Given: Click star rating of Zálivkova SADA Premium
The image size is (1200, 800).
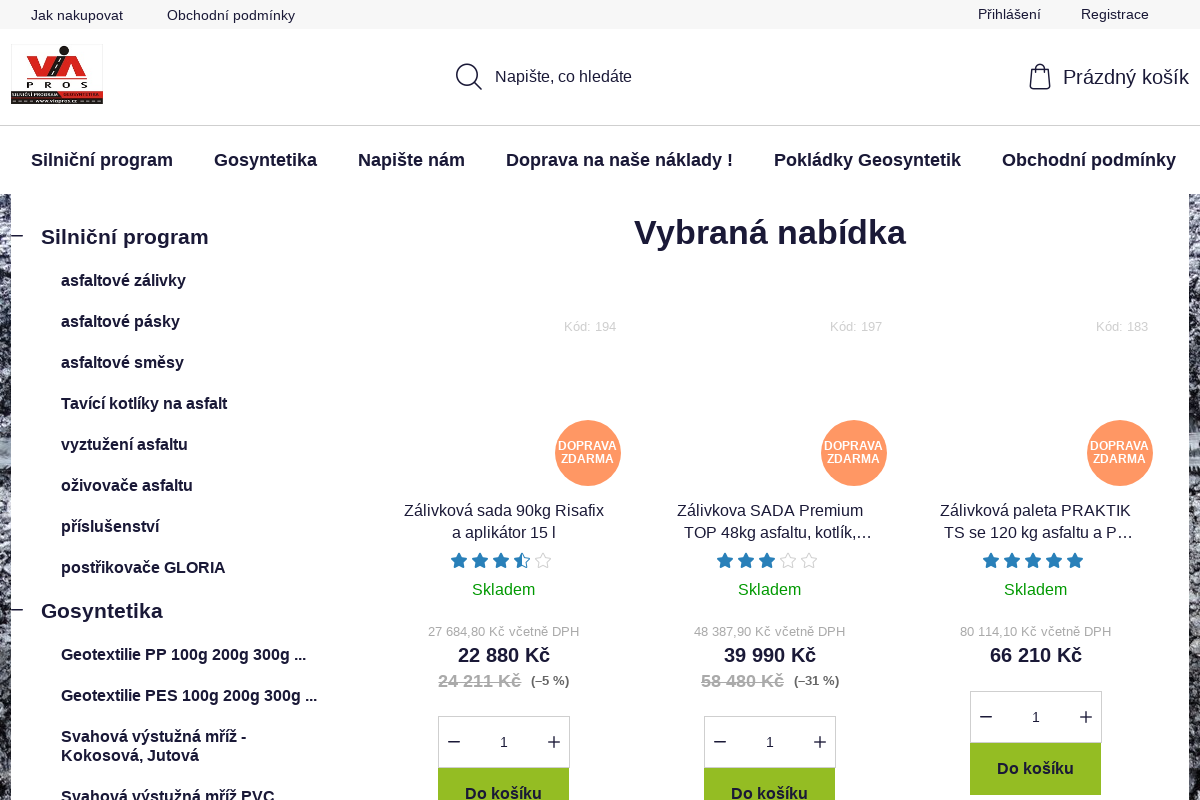Looking at the screenshot, I should pyautogui.click(x=767, y=561).
